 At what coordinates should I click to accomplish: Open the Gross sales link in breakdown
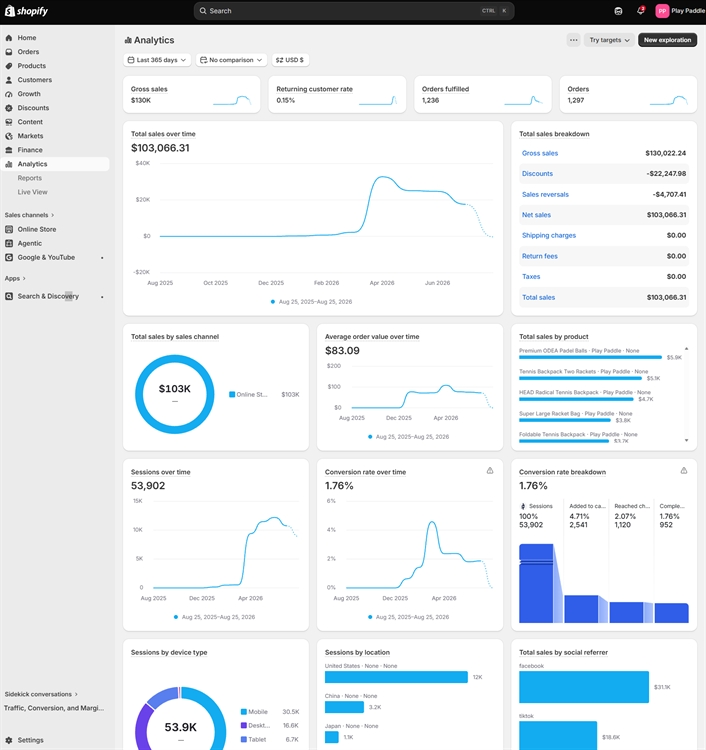(x=540, y=153)
